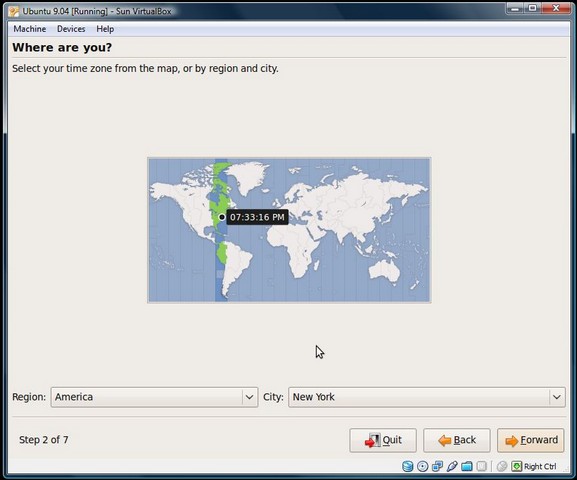Click the network adapters status icon
Screen dimensions: 577x480
point(438,466)
